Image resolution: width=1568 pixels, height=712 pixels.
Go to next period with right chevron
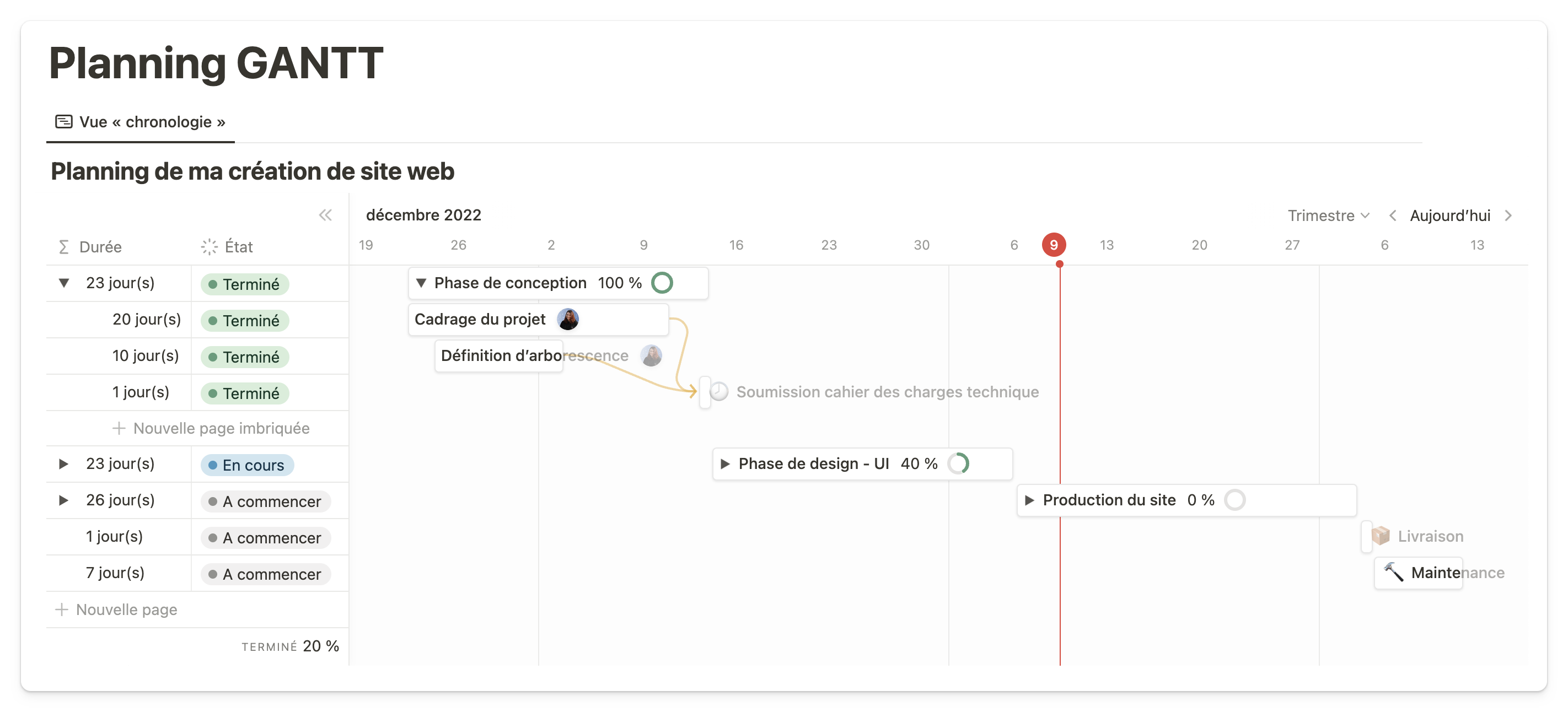tap(1508, 215)
